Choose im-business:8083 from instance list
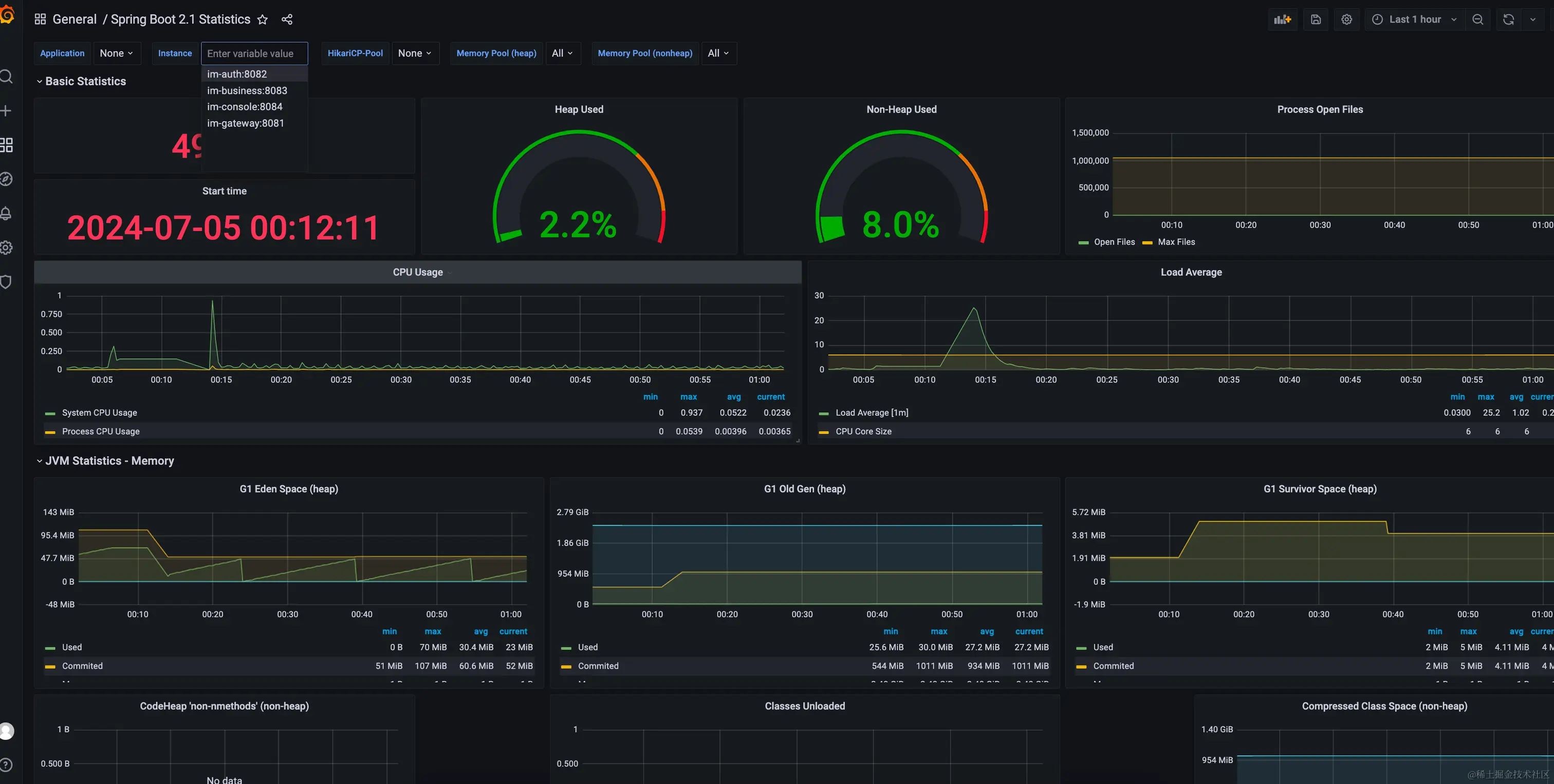Viewport: 1554px width, 784px height. [x=247, y=90]
